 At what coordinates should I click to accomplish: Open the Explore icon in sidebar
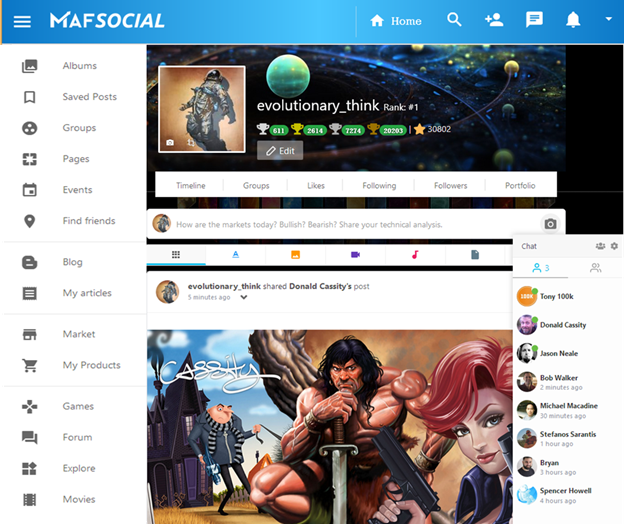(29, 469)
